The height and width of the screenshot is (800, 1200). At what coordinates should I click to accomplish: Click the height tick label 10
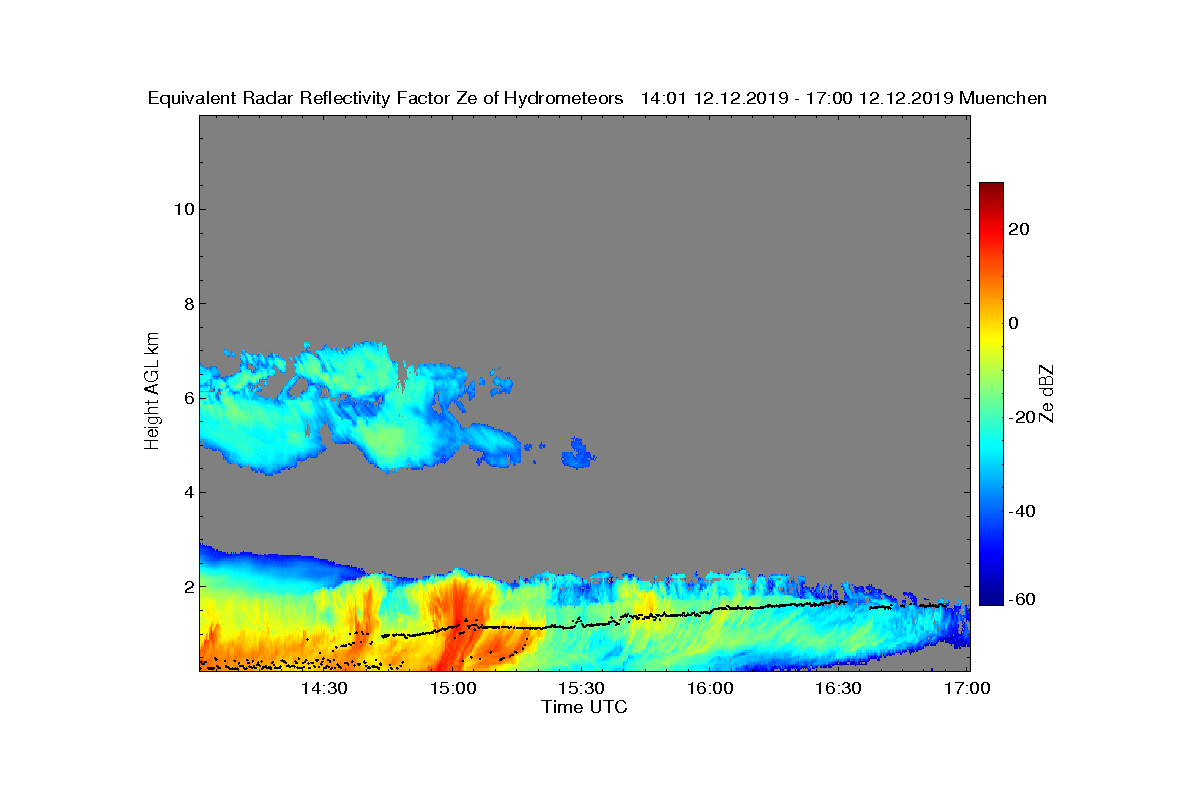(x=182, y=209)
